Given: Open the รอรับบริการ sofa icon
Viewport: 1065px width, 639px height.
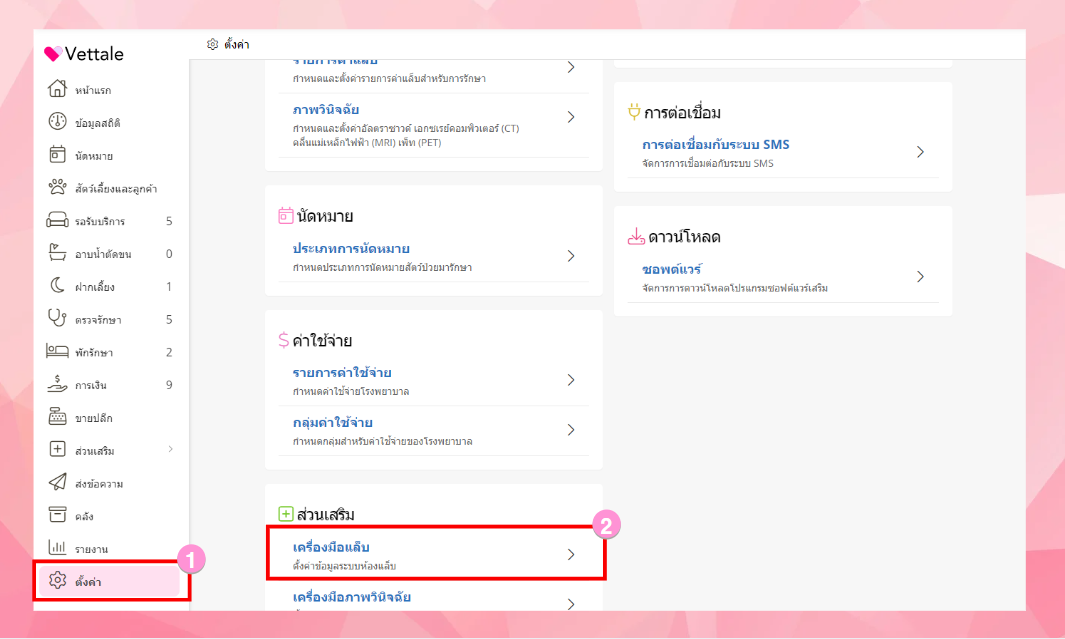Looking at the screenshot, I should [x=57, y=220].
